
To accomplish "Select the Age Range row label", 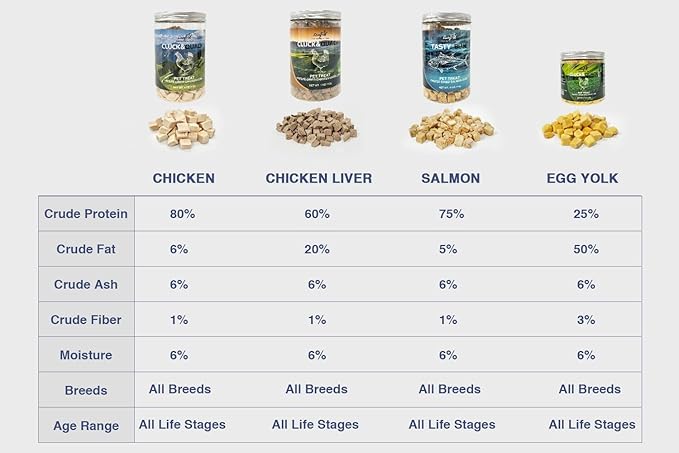I will [86, 426].
